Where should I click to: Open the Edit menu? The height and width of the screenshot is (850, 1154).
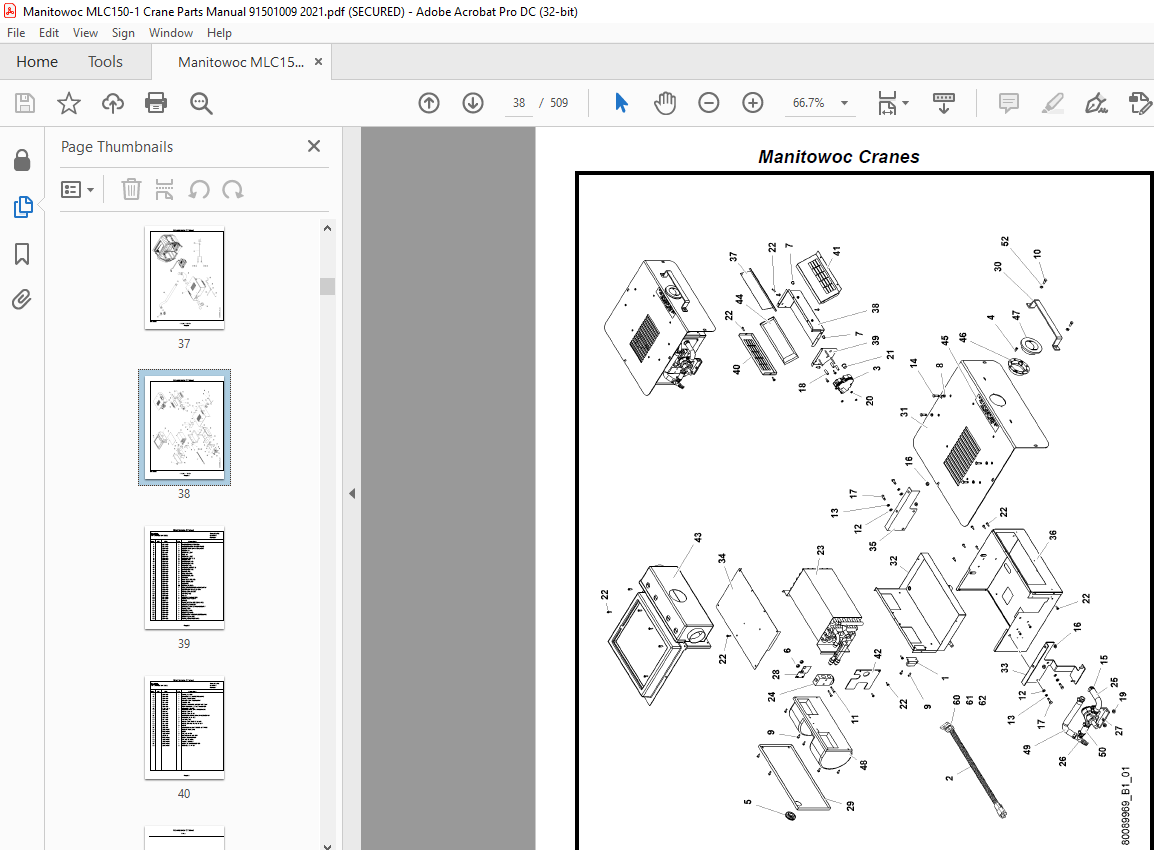[x=49, y=32]
